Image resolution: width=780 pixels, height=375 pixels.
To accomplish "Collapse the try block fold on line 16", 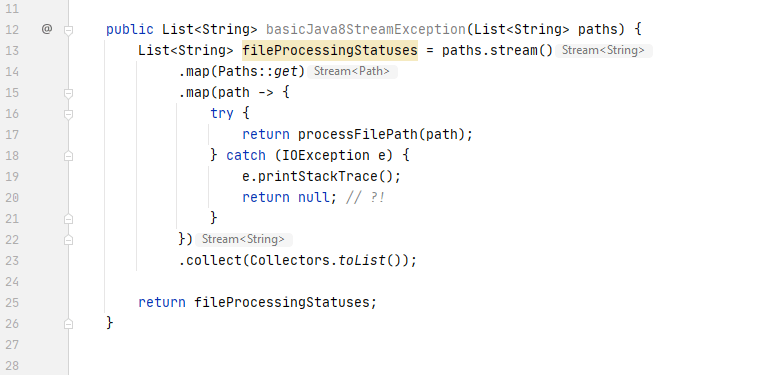I will click(x=69, y=114).
